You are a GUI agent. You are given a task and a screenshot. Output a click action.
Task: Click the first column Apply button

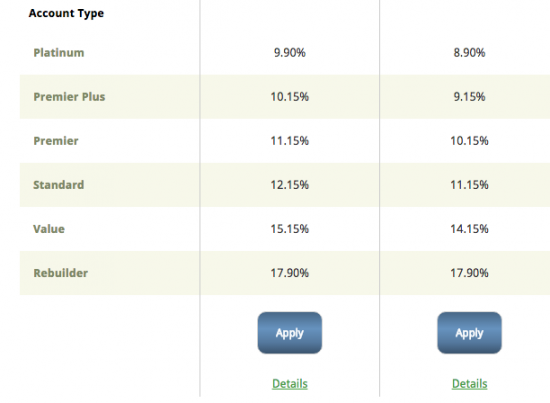pyautogui.click(x=290, y=333)
